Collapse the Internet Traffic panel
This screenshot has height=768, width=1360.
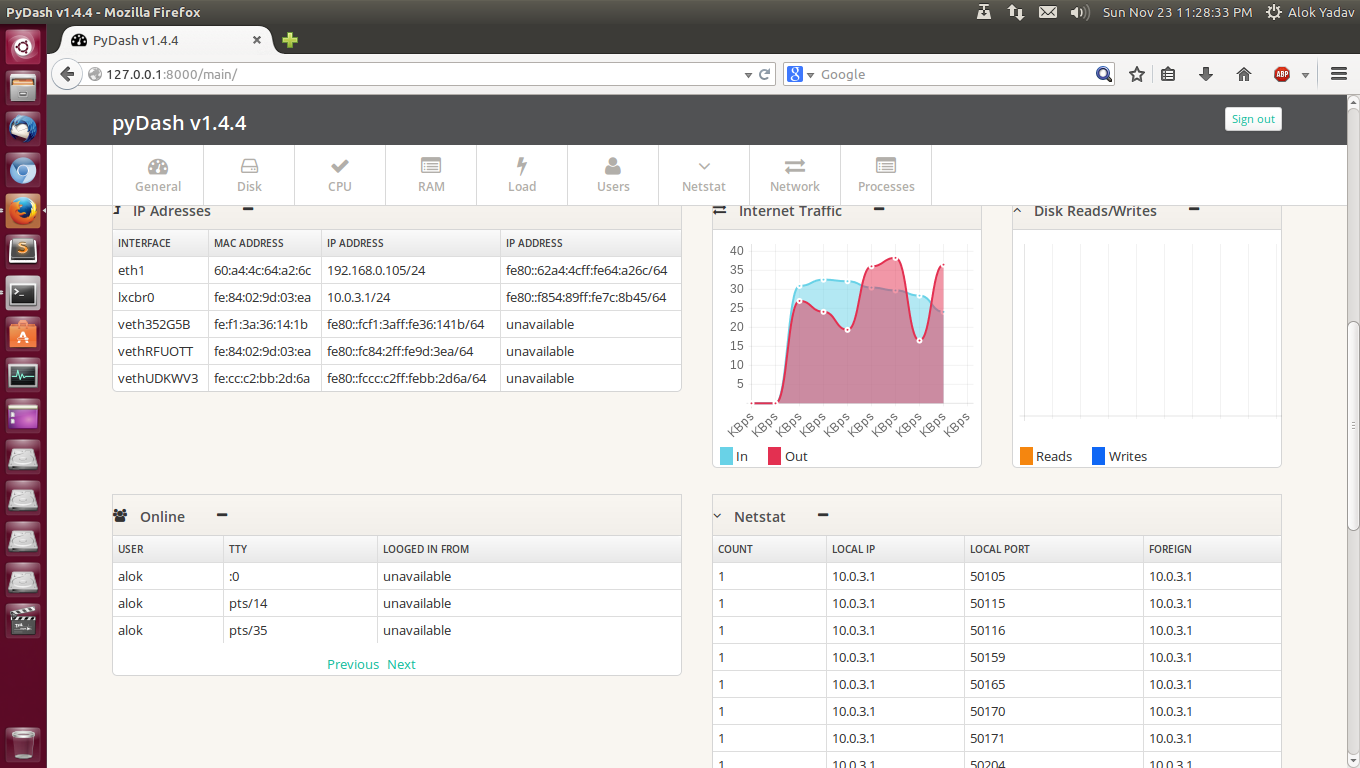pyautogui.click(x=879, y=209)
